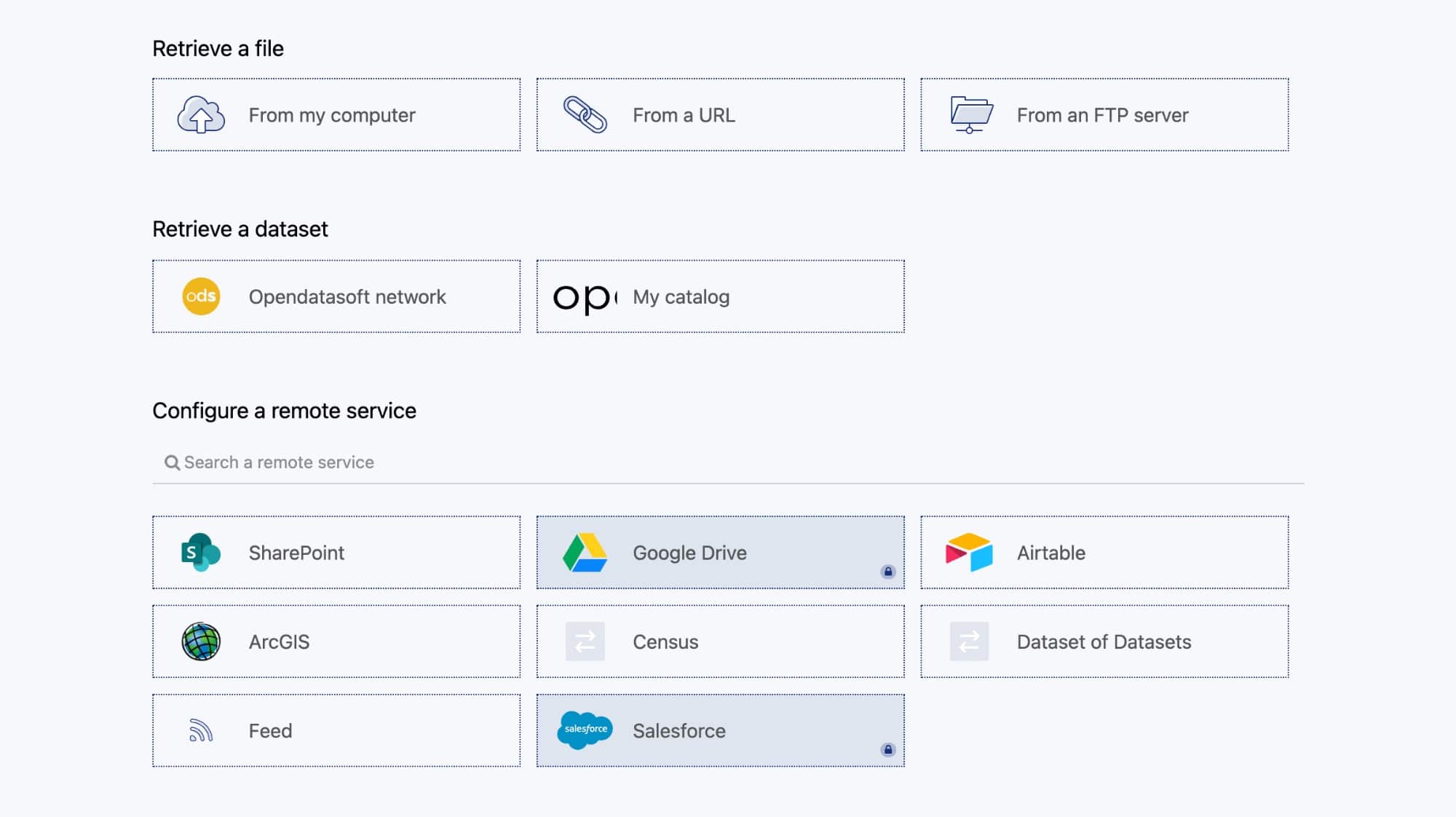Click the lock badge on Google Drive
This screenshot has height=817, width=1456.
[887, 572]
